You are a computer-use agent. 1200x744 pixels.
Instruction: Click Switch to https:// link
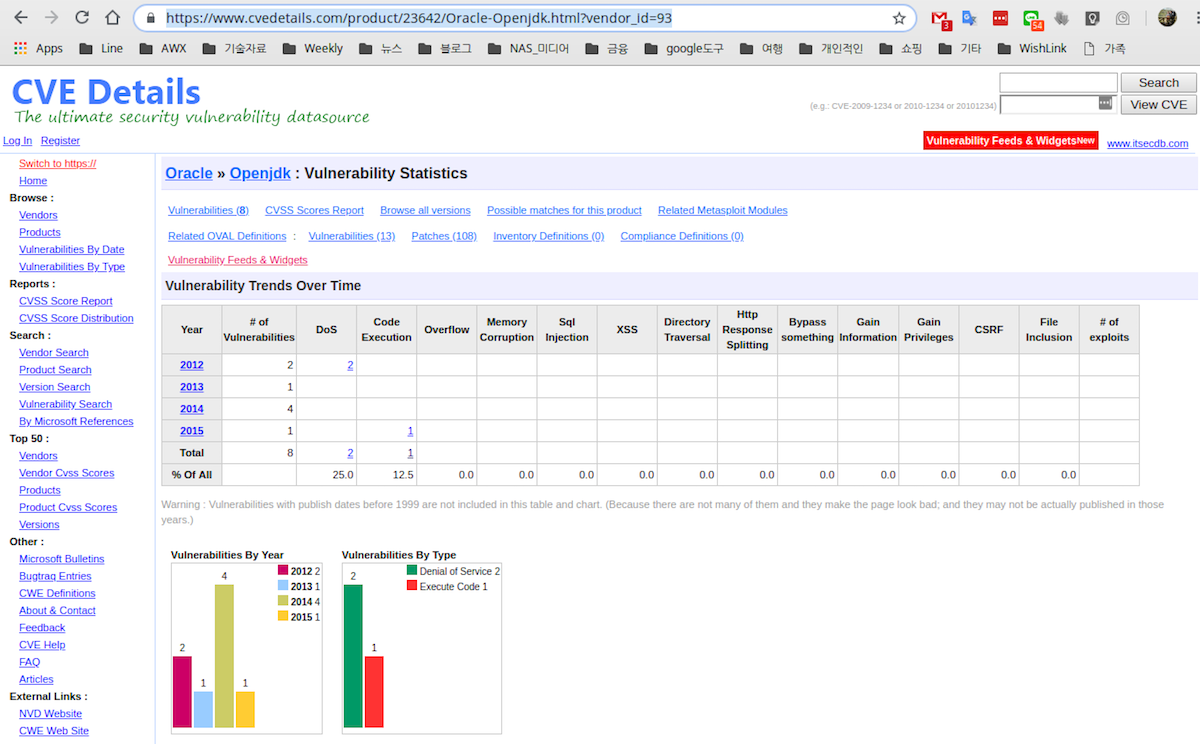tap(57, 164)
